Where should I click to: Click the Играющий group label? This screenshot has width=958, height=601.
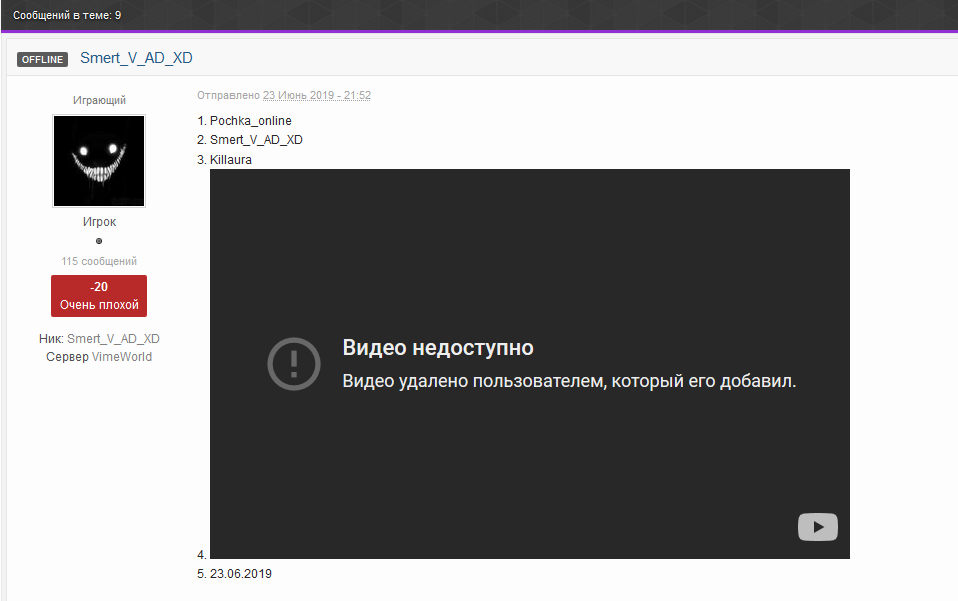point(99,100)
